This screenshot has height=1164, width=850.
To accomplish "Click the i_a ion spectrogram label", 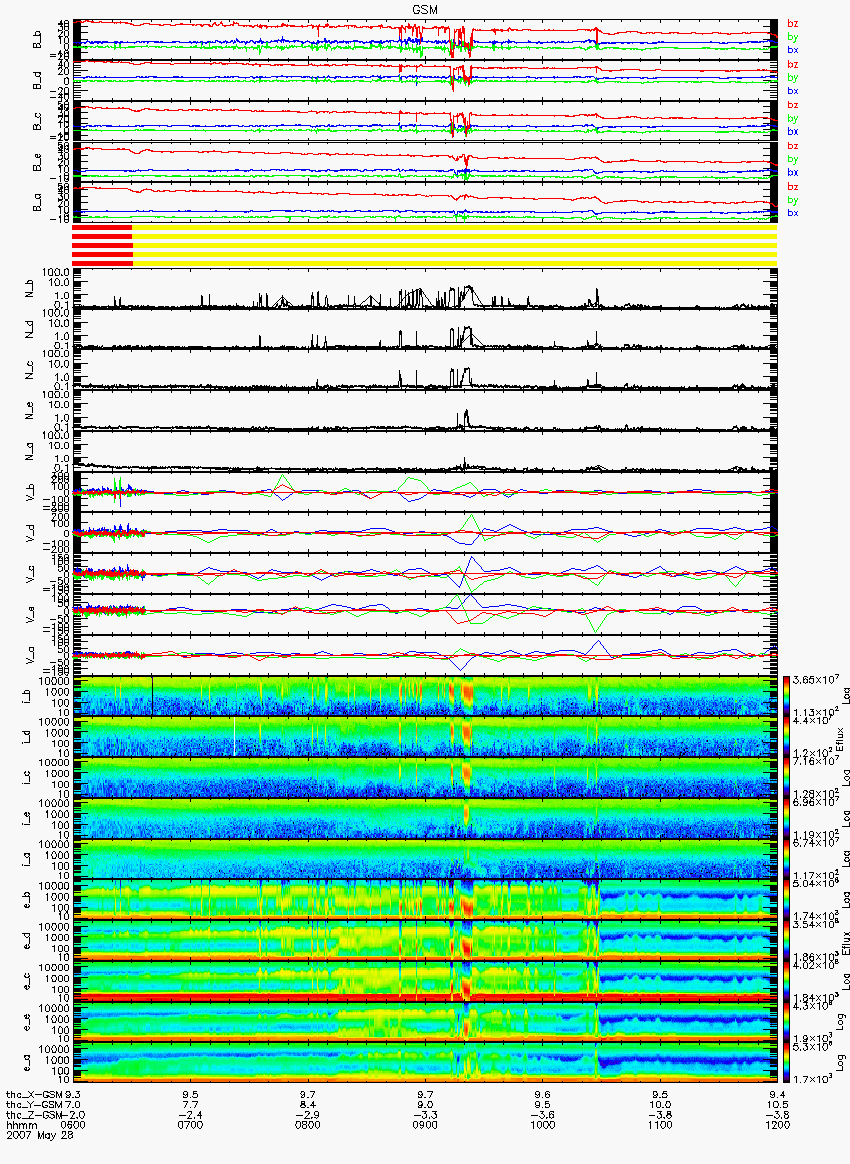I will (27, 859).
